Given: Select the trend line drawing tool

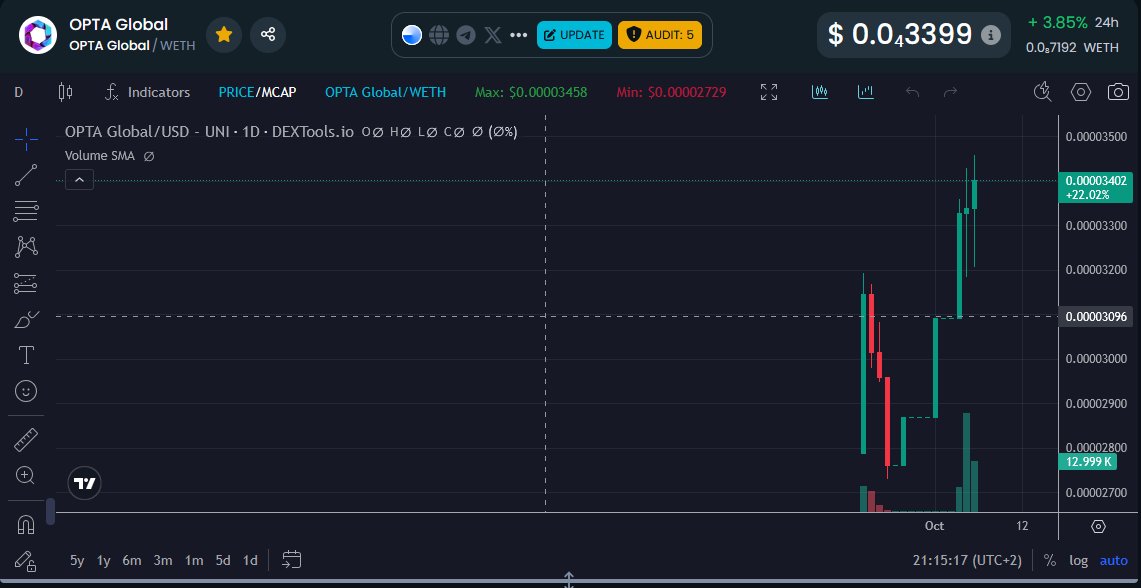Looking at the screenshot, I should pos(26,175).
